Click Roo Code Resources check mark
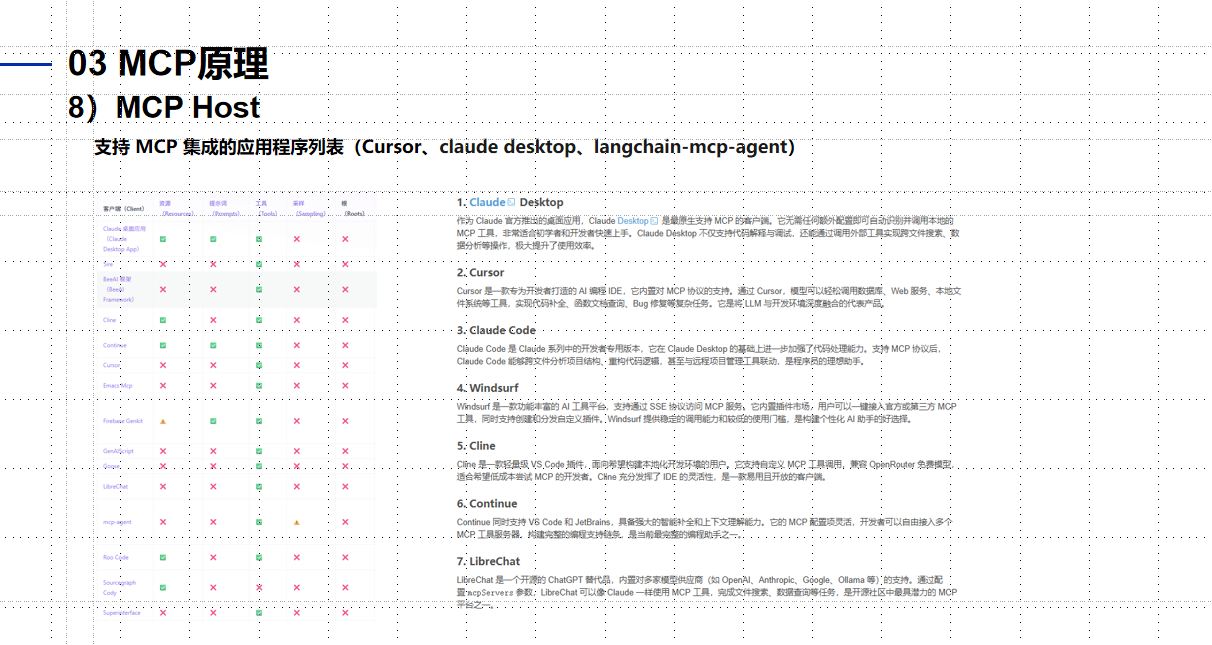 [x=163, y=557]
